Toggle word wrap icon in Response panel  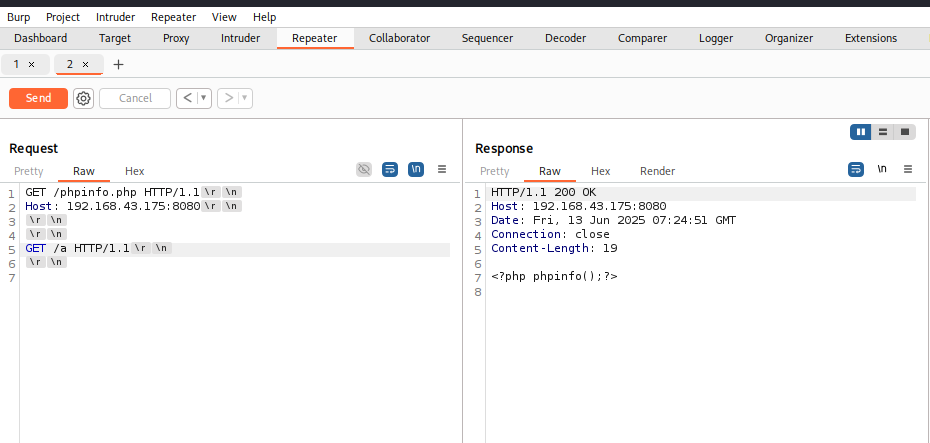856,170
